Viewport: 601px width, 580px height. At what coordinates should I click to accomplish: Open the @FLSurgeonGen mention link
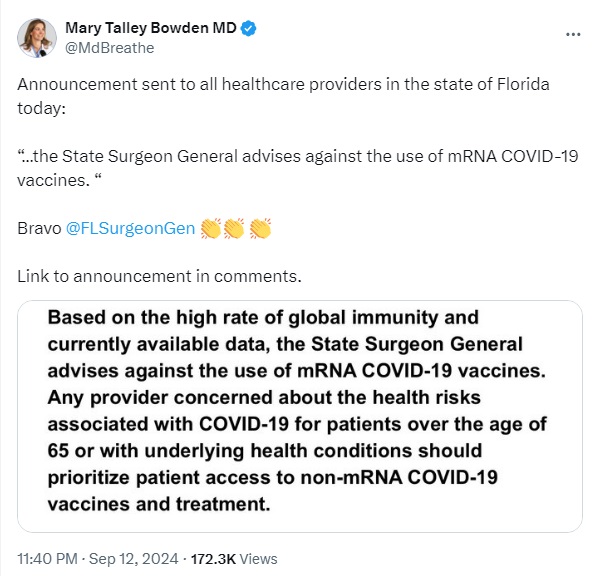(x=130, y=228)
